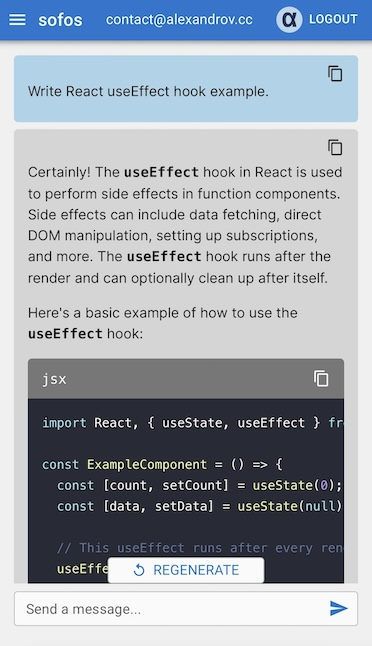
Task: Click the const ExampleComponent code line
Action: pyautogui.click(x=162, y=464)
